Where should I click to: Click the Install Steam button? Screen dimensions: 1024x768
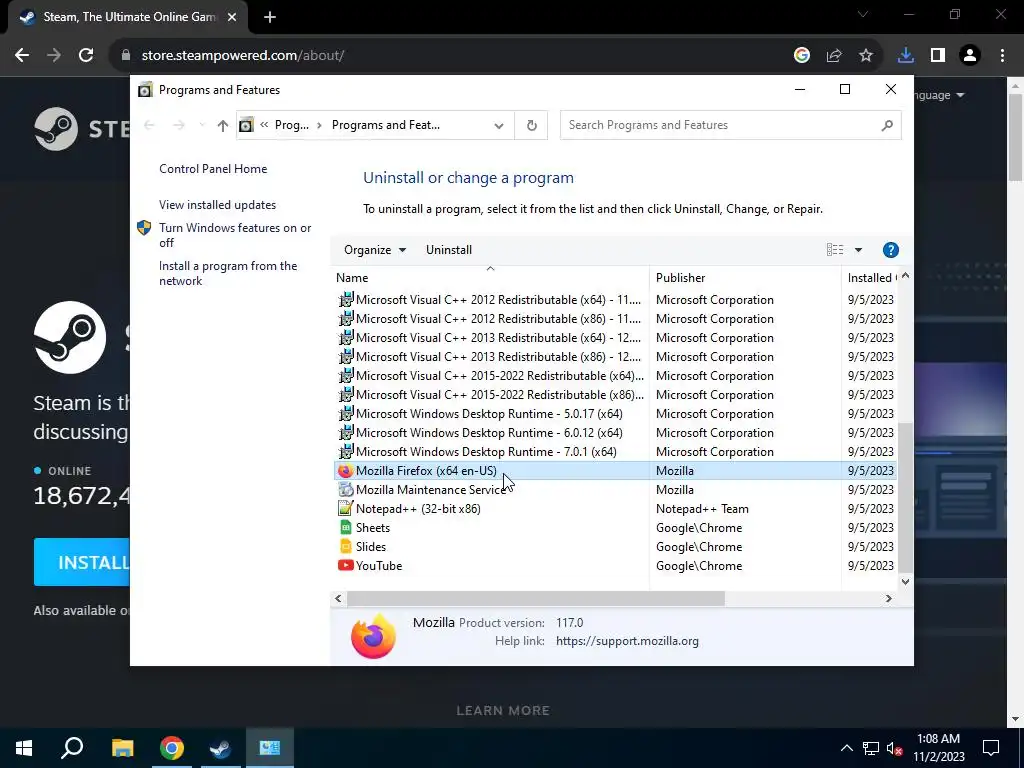(82, 562)
